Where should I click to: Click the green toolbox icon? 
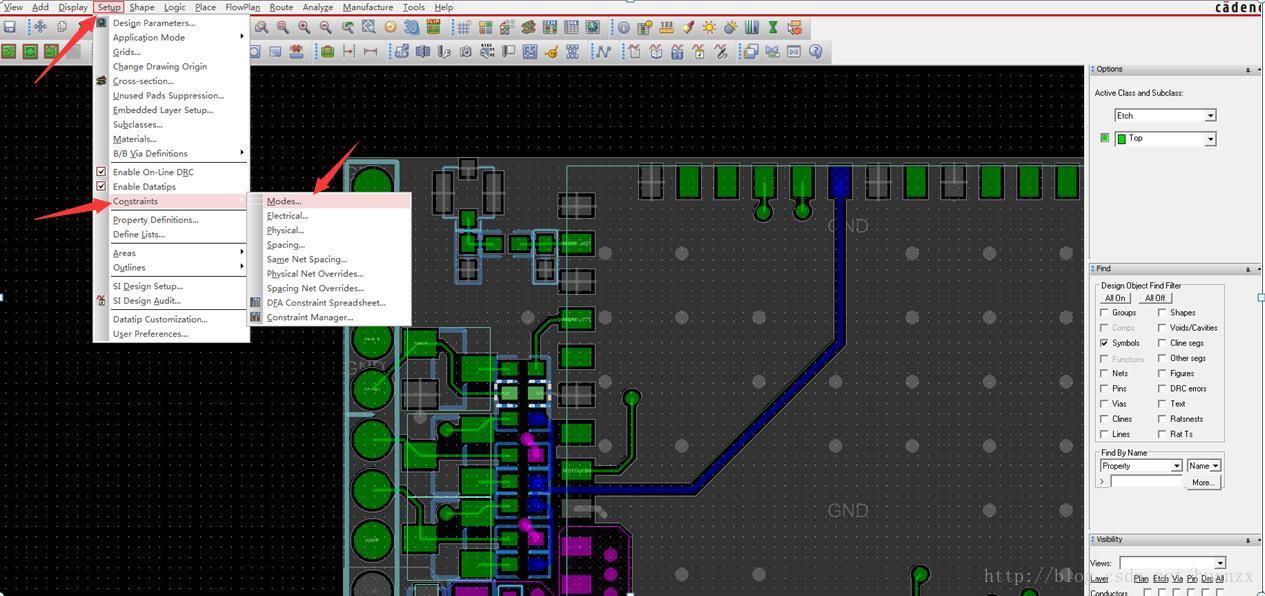click(x=327, y=51)
